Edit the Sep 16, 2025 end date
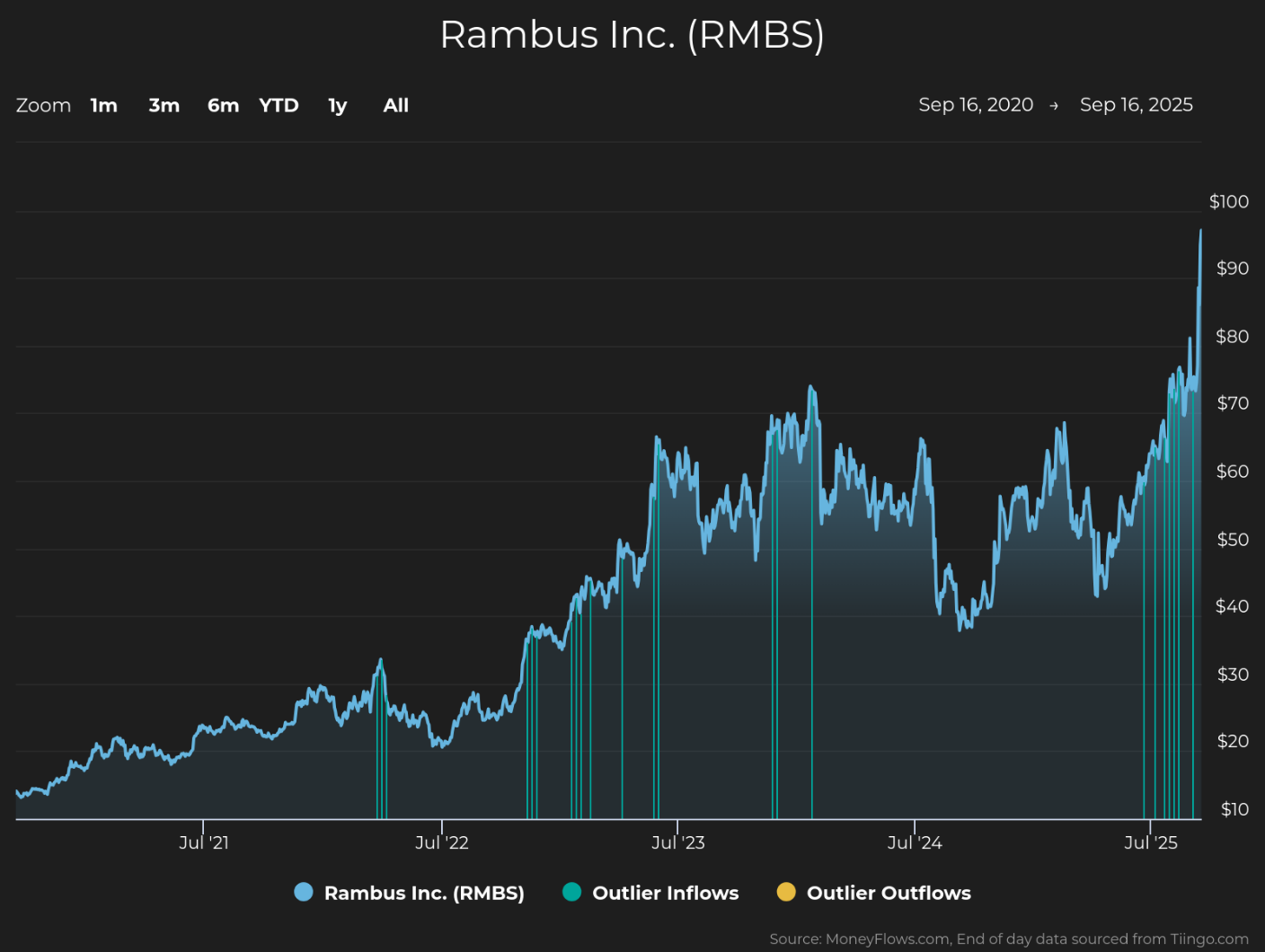 pos(1137,105)
